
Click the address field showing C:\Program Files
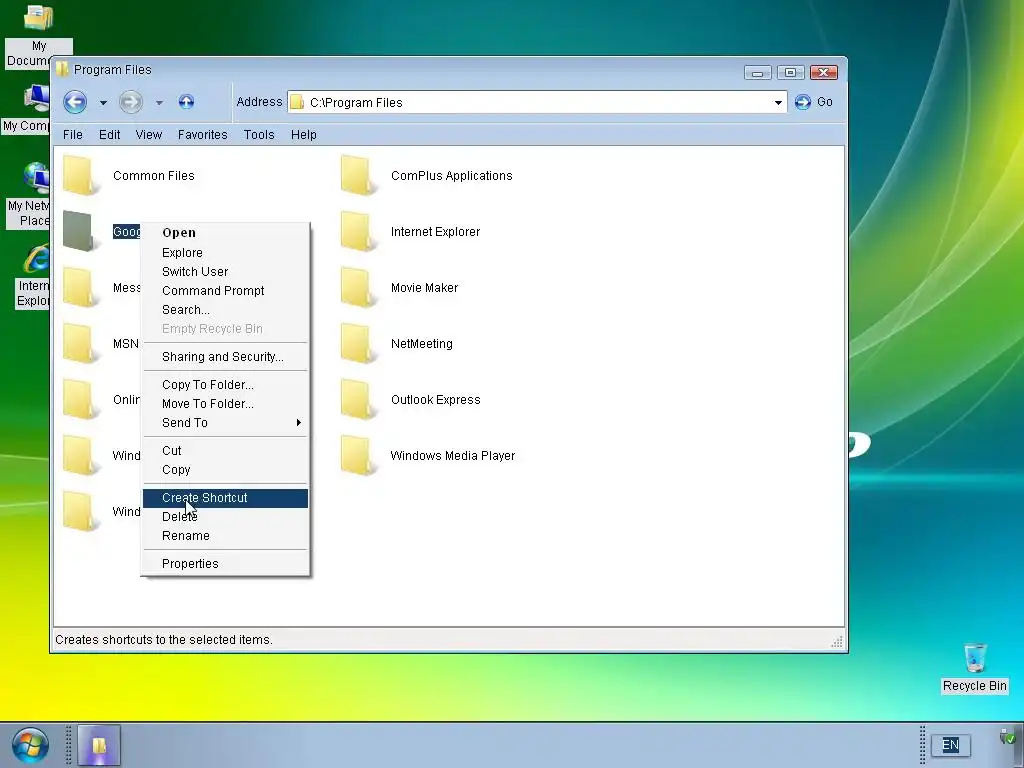point(537,103)
